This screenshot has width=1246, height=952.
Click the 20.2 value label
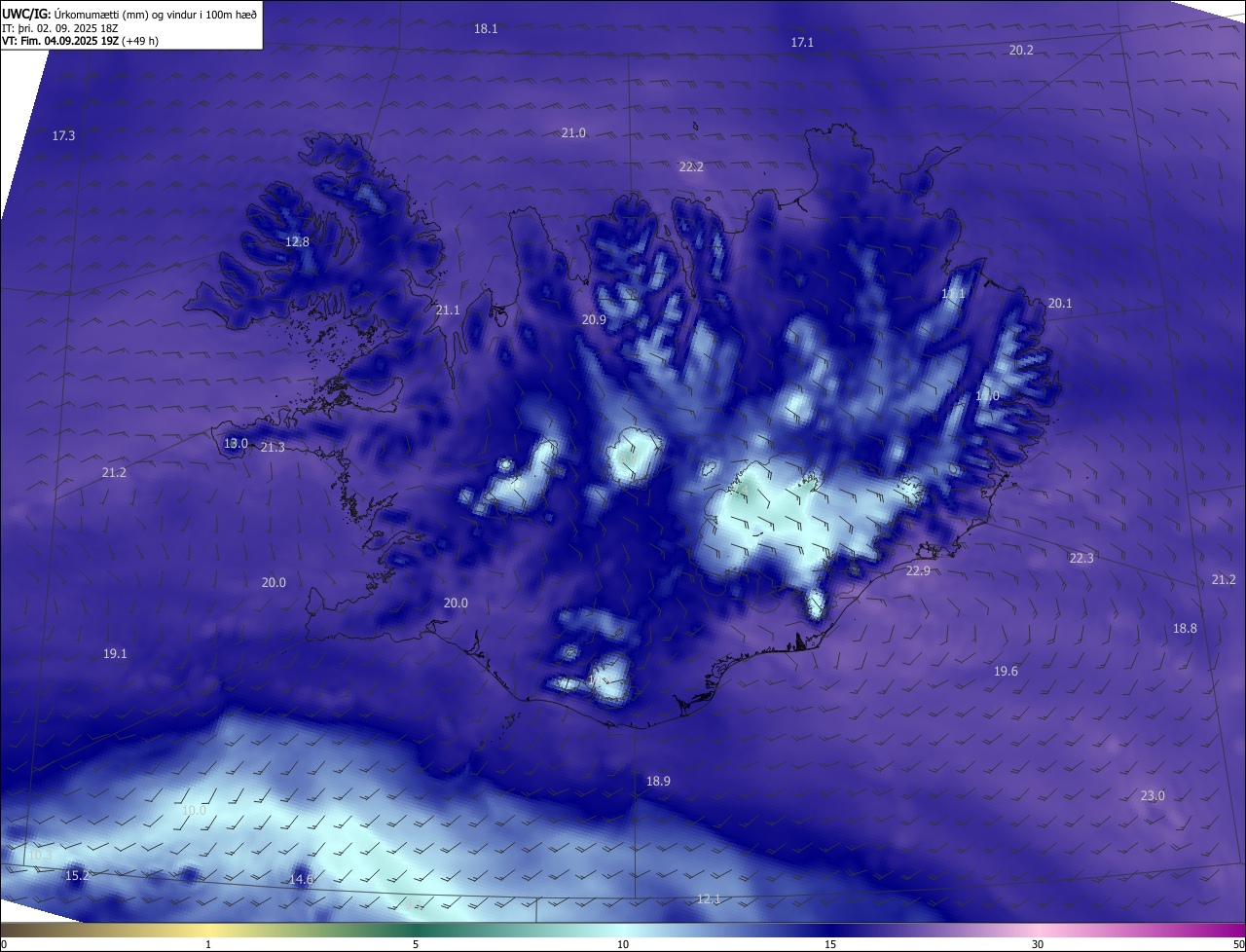point(1021,50)
